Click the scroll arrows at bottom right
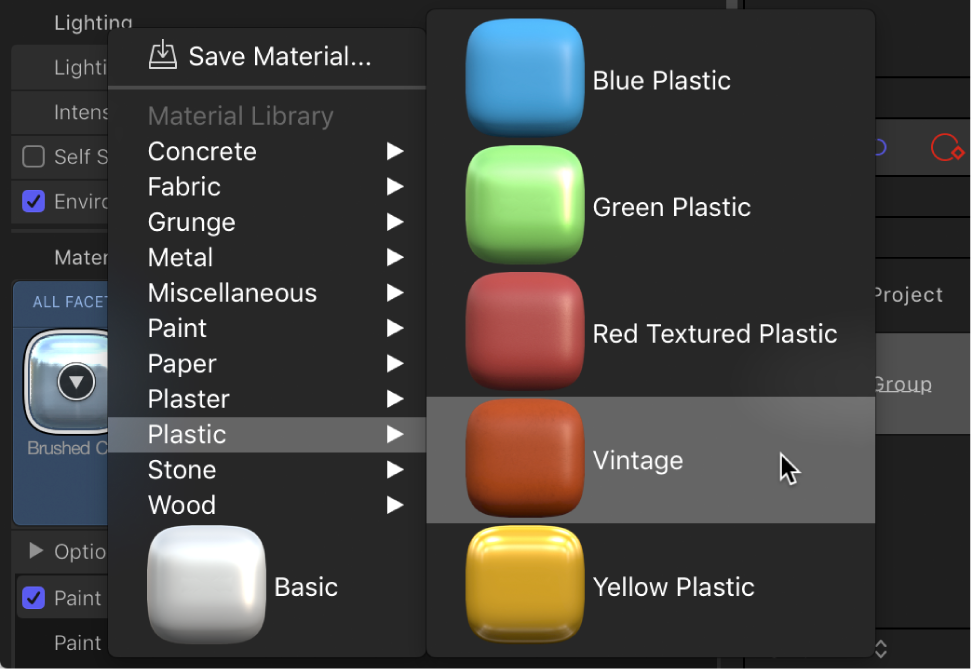Viewport: 971px width, 670px height. [x=882, y=648]
